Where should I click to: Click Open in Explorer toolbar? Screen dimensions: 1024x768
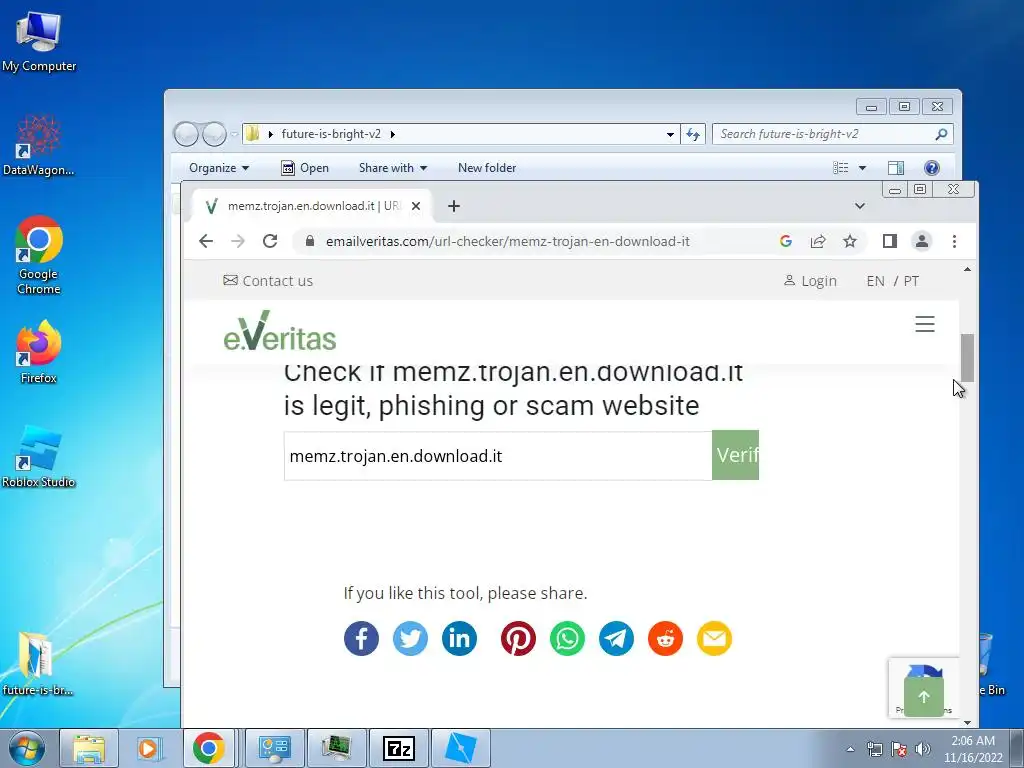305,168
